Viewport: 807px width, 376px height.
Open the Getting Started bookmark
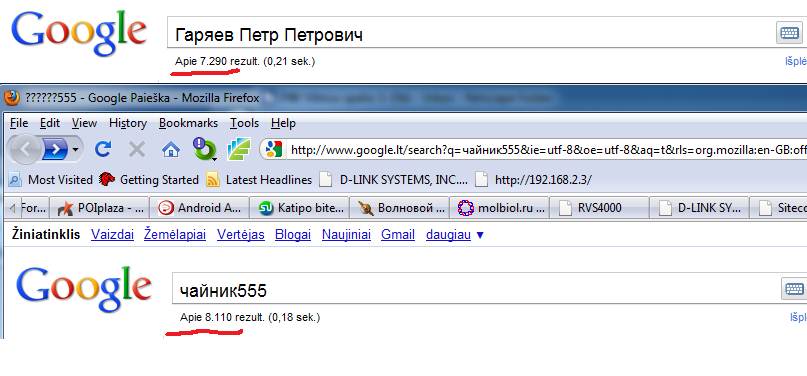point(149,180)
